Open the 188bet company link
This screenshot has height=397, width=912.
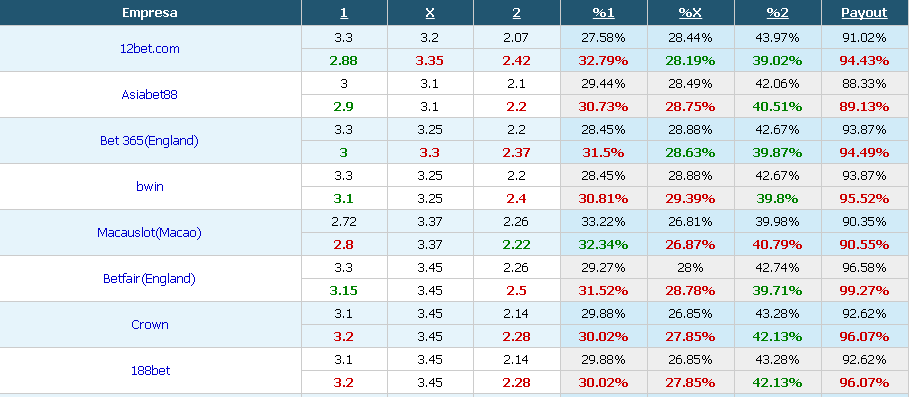149,370
